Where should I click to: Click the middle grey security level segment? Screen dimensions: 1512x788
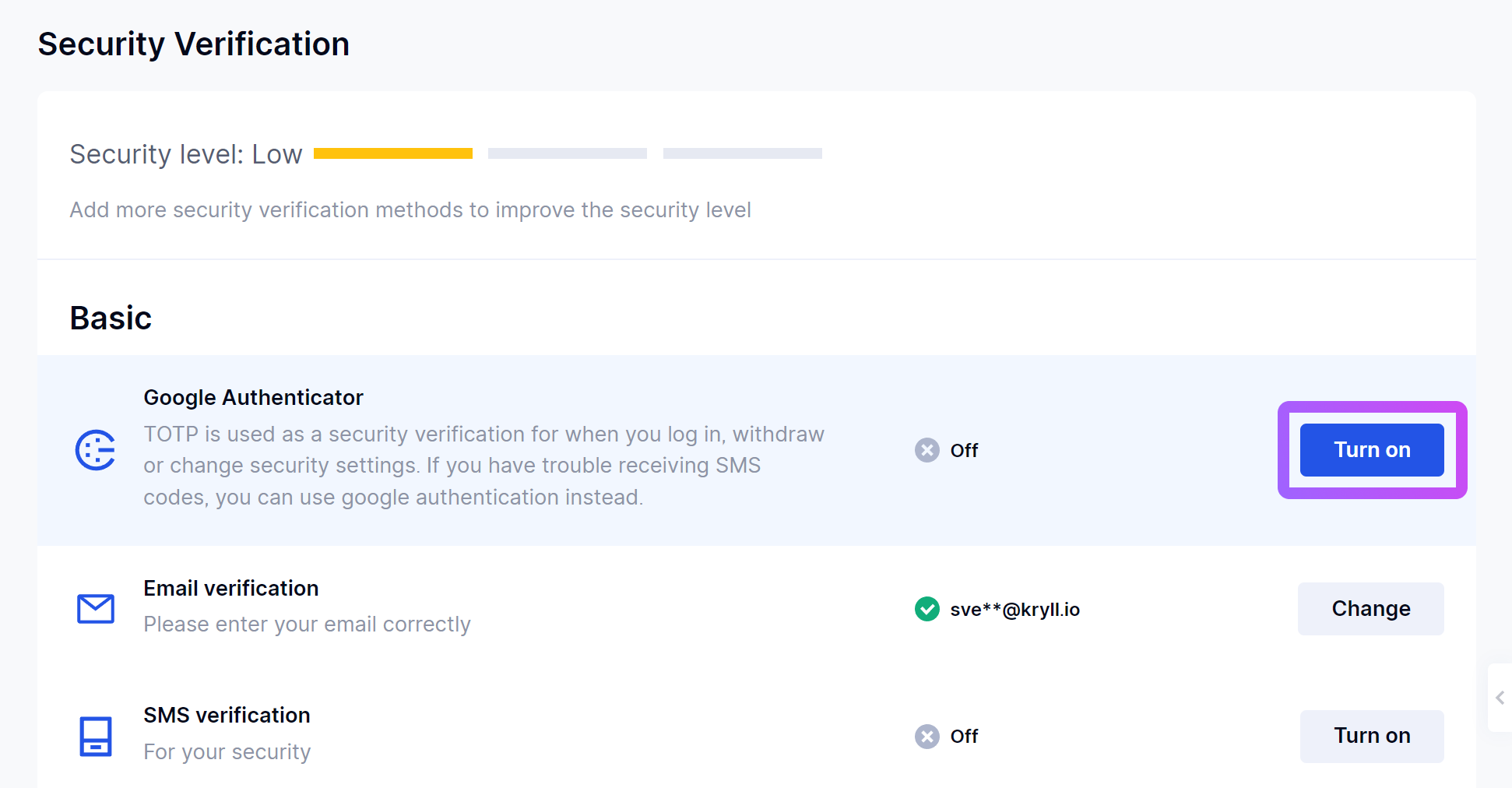pos(568,153)
